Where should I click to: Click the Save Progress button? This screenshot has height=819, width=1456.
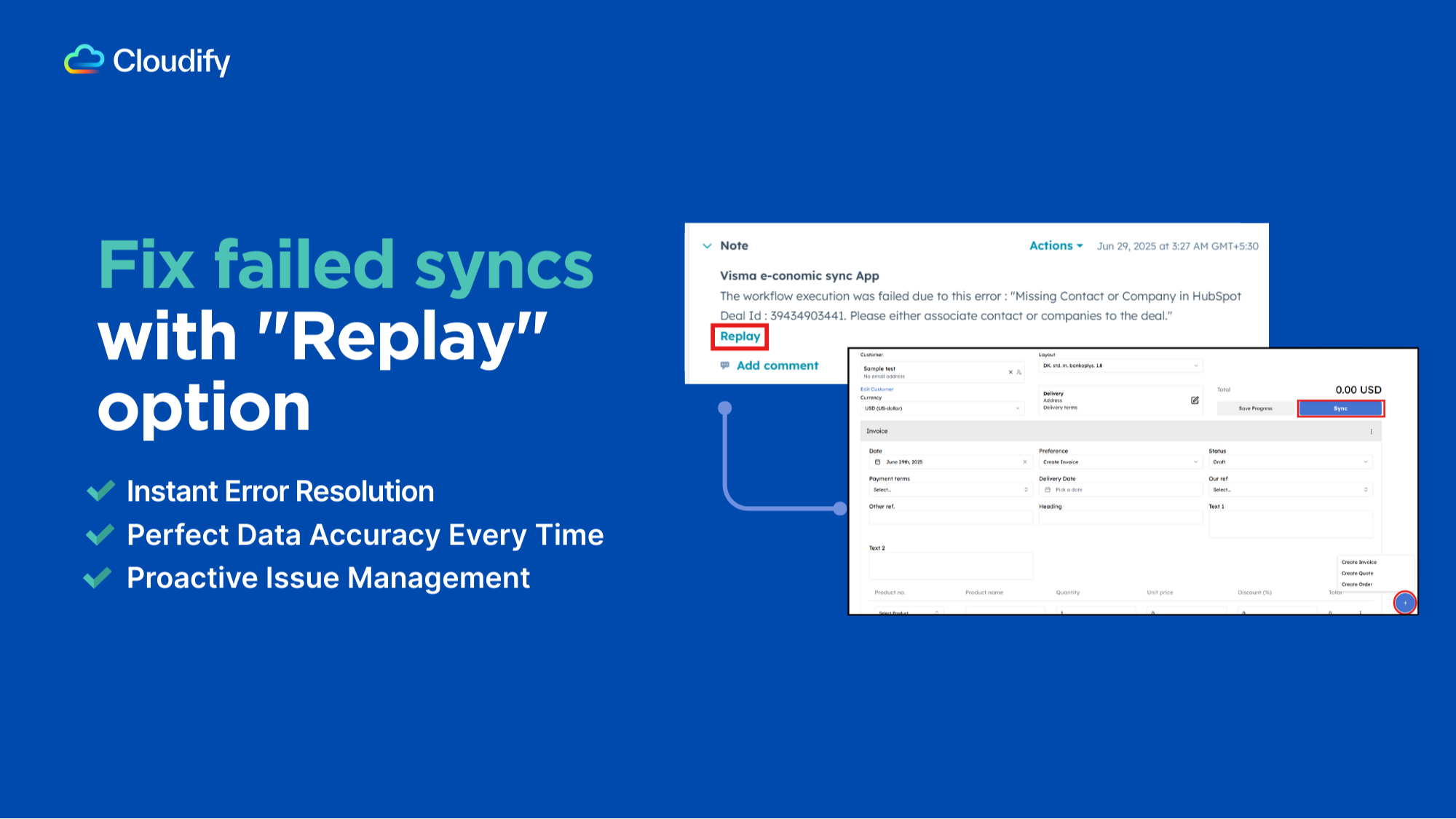point(1256,408)
